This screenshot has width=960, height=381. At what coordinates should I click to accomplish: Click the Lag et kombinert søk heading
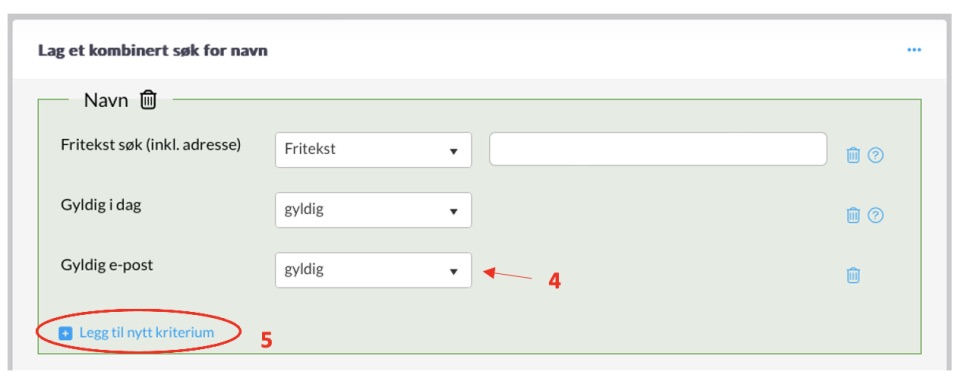pyautogui.click(x=153, y=50)
